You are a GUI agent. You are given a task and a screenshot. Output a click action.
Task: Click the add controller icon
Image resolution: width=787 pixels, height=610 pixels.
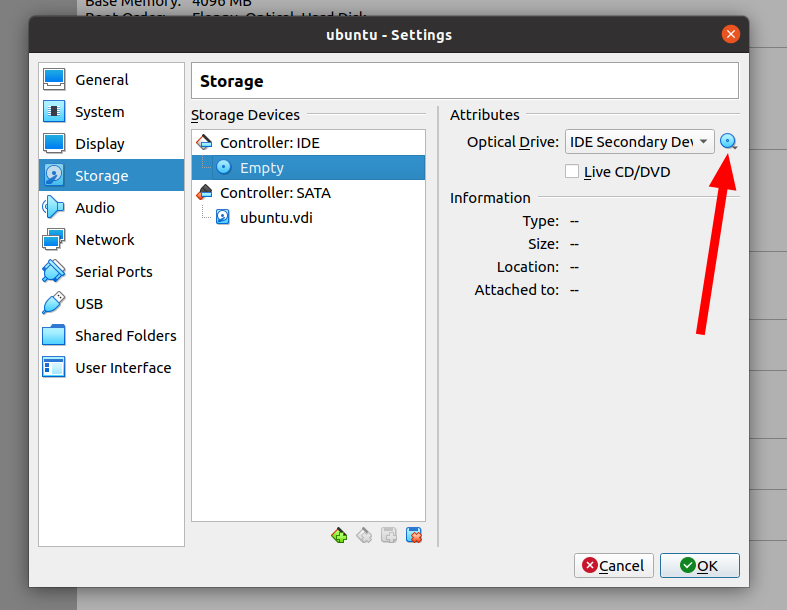click(x=339, y=535)
